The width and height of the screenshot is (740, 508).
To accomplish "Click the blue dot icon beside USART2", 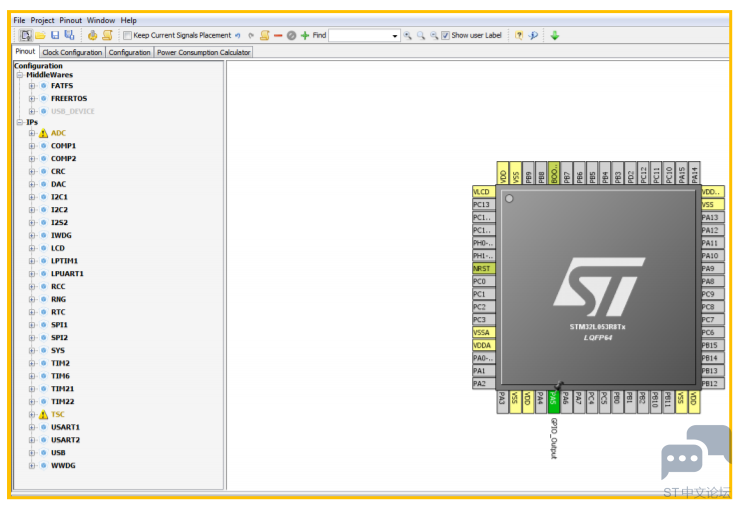I will [43, 440].
